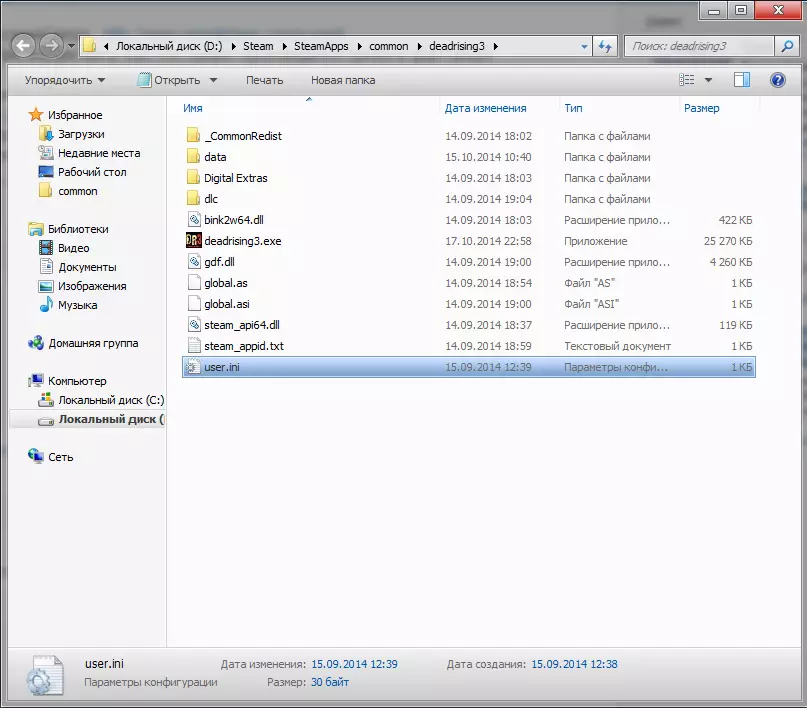Expand the SteamApps breadcrumb arrow
807x708 pixels.
[359, 46]
